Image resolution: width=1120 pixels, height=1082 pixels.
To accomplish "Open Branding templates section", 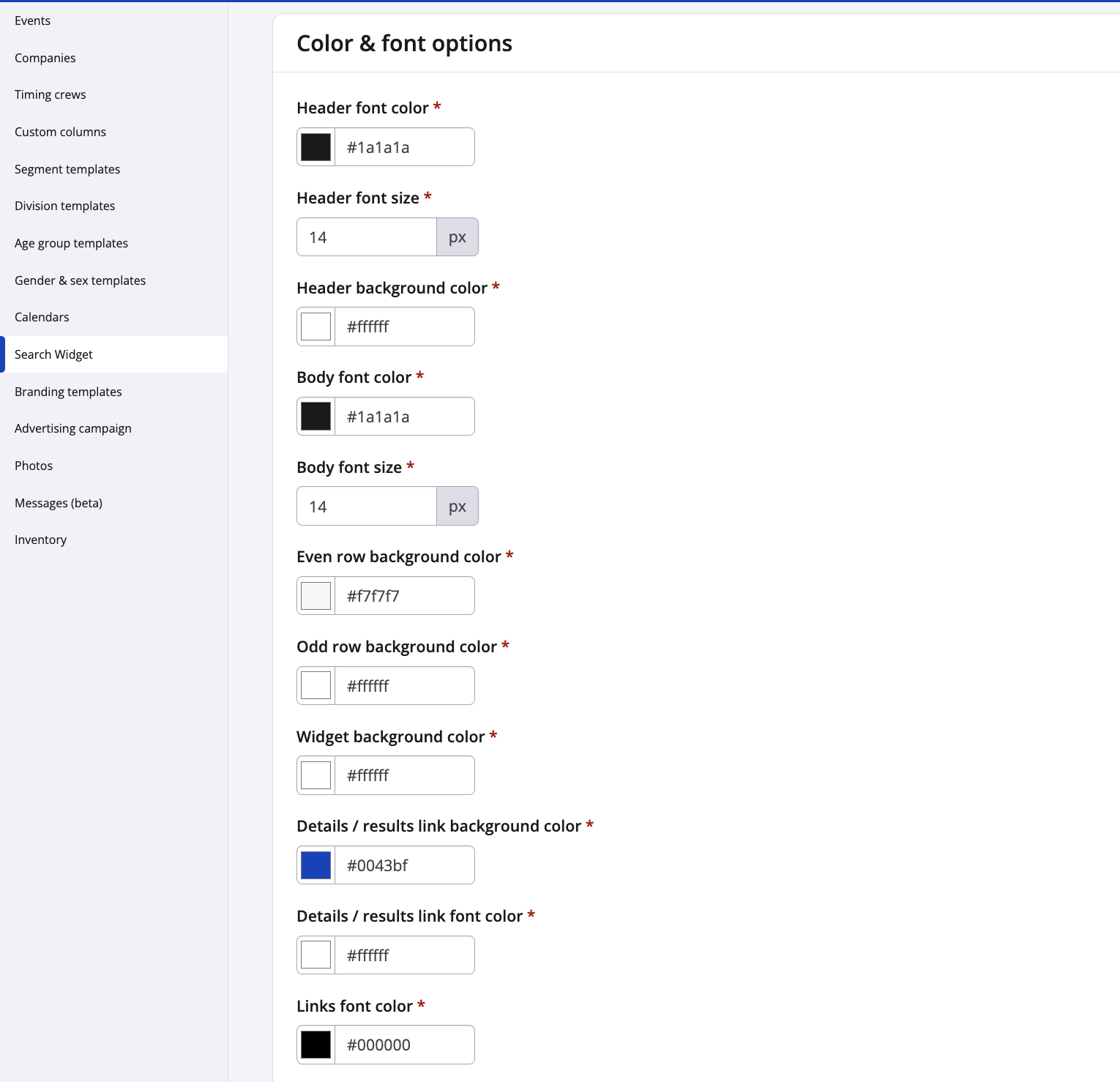I will pos(68,392).
